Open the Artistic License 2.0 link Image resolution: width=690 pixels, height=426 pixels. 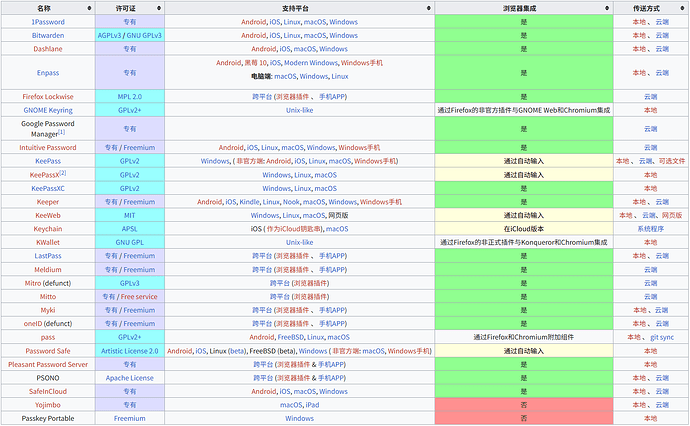(130, 351)
